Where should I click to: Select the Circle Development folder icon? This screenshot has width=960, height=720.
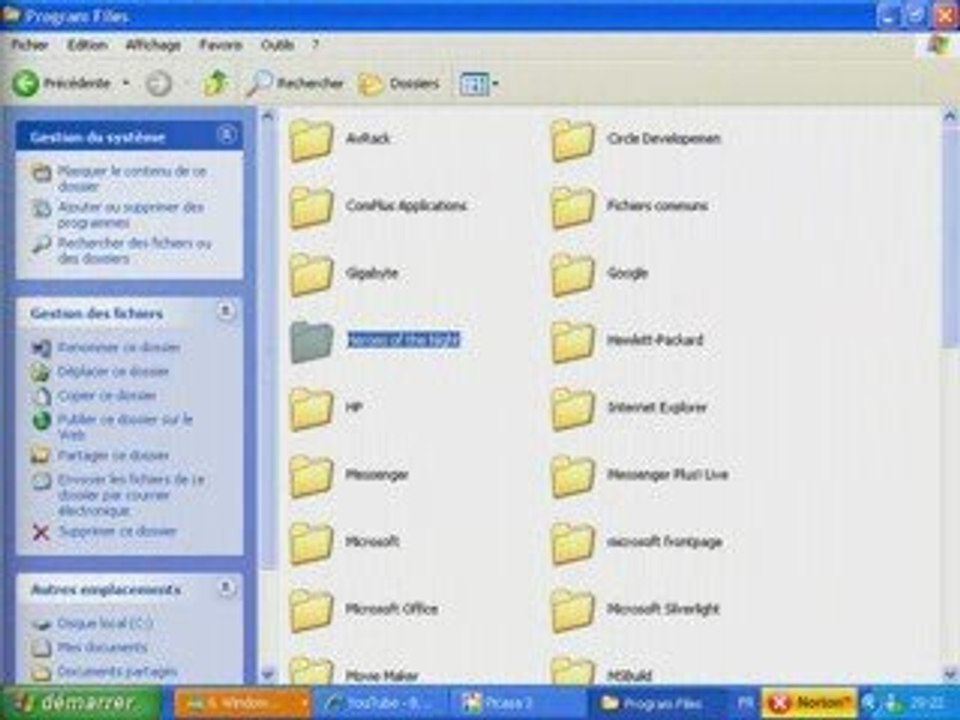pos(572,140)
